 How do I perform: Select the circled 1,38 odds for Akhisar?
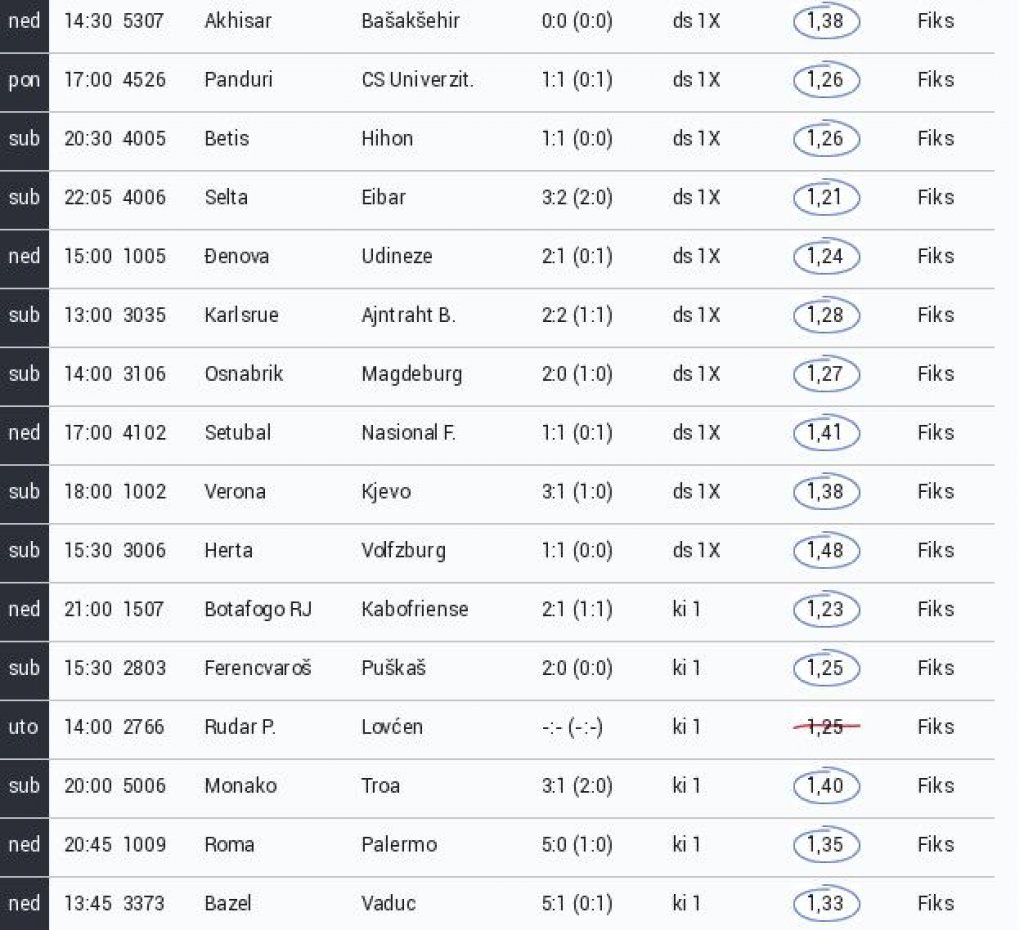pos(826,21)
